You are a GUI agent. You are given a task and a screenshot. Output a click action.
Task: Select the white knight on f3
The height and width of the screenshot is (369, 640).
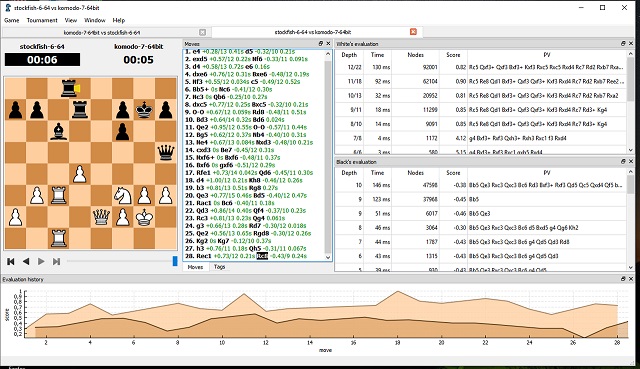(x=122, y=196)
